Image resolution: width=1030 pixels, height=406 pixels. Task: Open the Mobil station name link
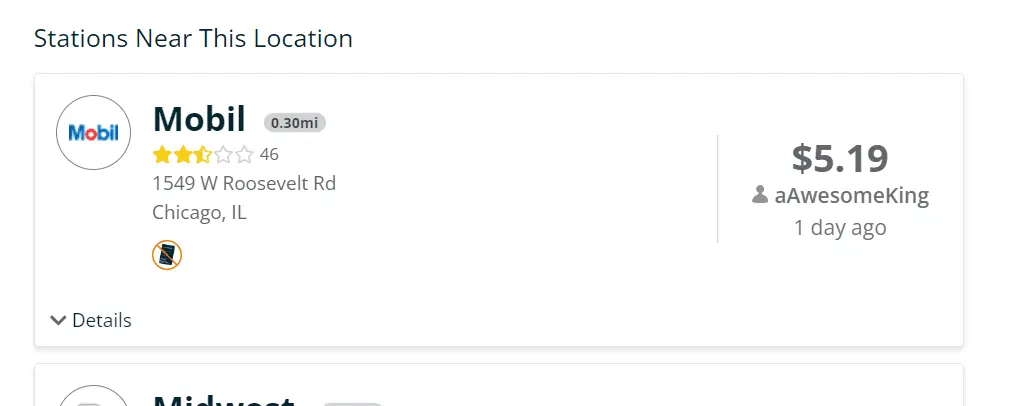click(x=199, y=119)
